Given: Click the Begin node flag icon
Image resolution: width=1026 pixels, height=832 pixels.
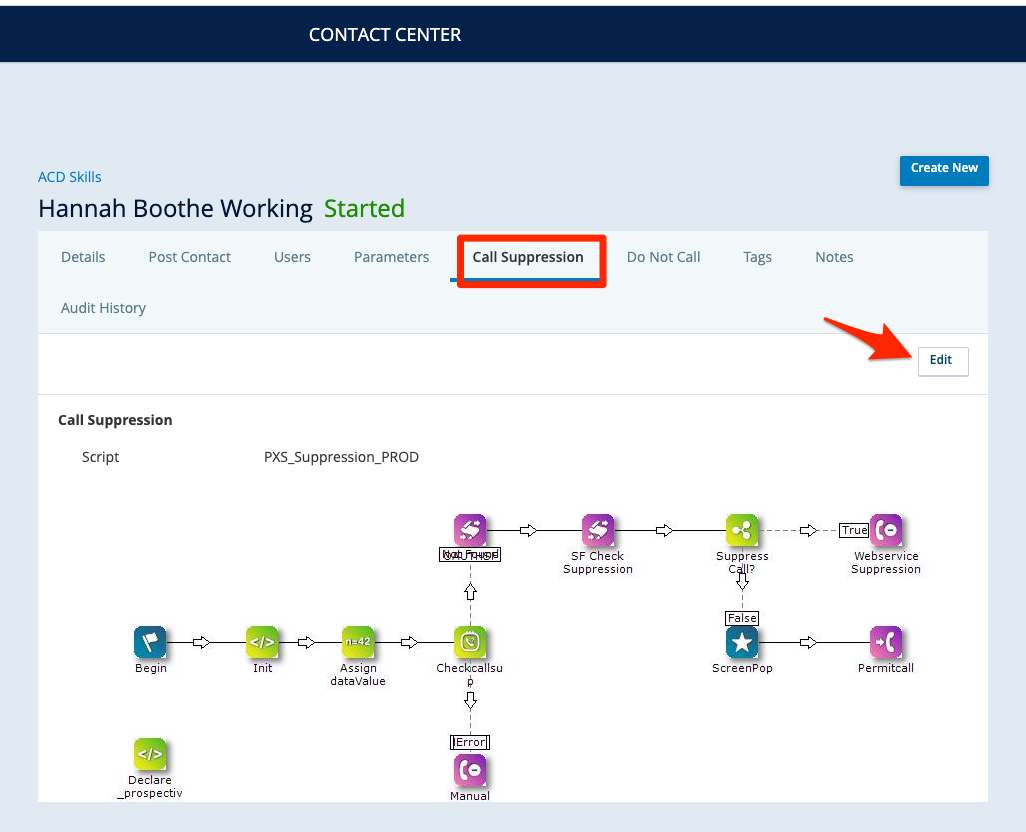Looking at the screenshot, I should (150, 642).
